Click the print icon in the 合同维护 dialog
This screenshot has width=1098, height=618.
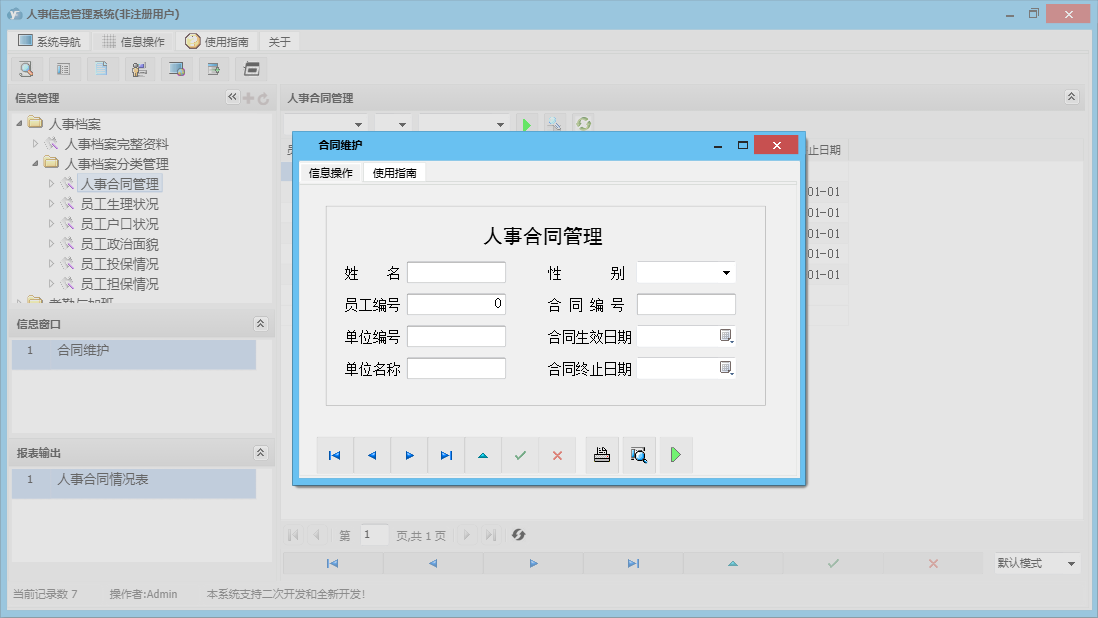601,455
